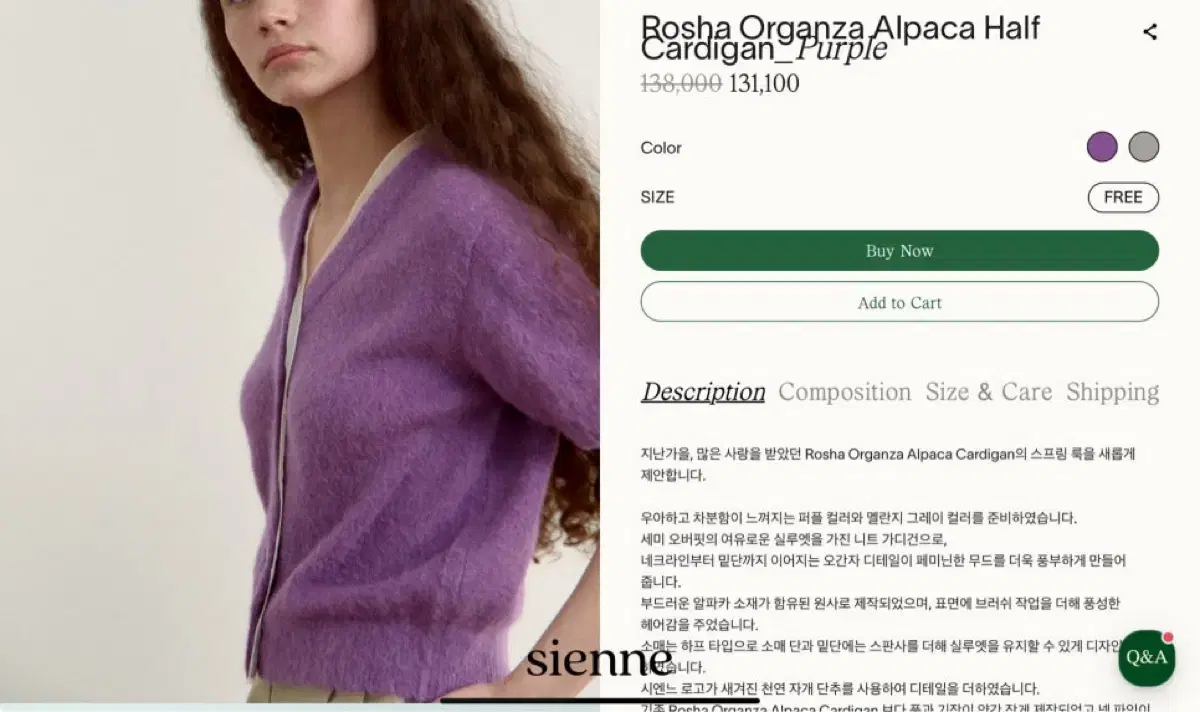Select the purple color swatch
1200x712 pixels.
(x=1102, y=147)
